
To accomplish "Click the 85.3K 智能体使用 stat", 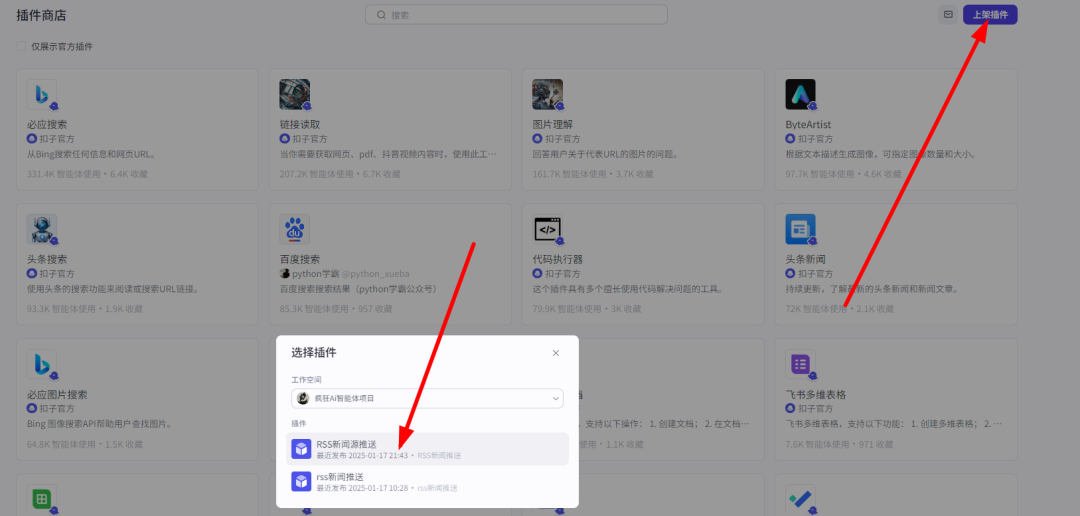I will [x=313, y=309].
